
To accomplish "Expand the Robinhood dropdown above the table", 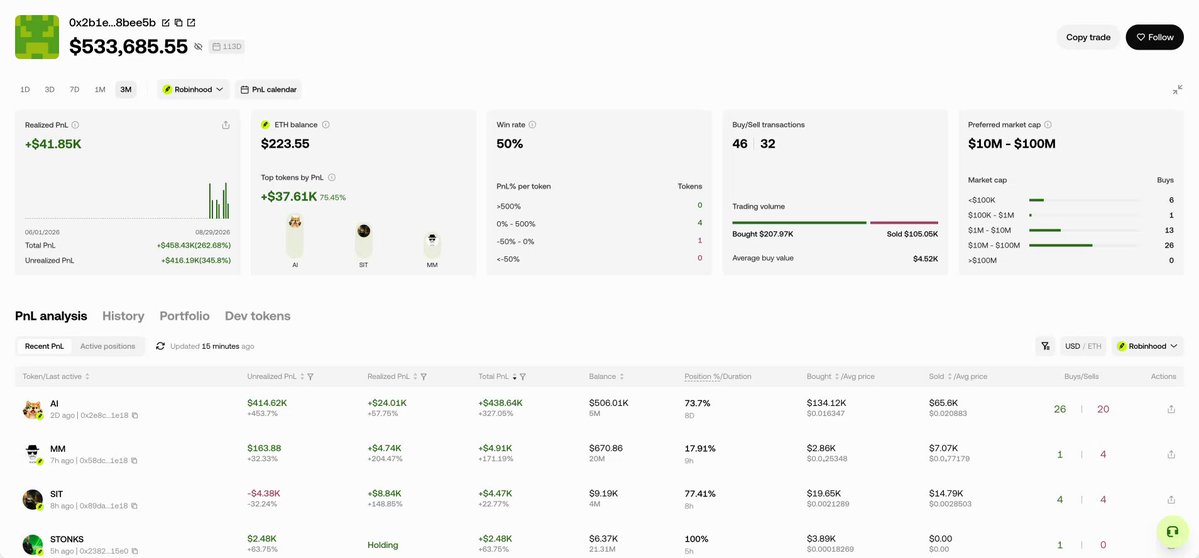I will pyautogui.click(x=1147, y=346).
